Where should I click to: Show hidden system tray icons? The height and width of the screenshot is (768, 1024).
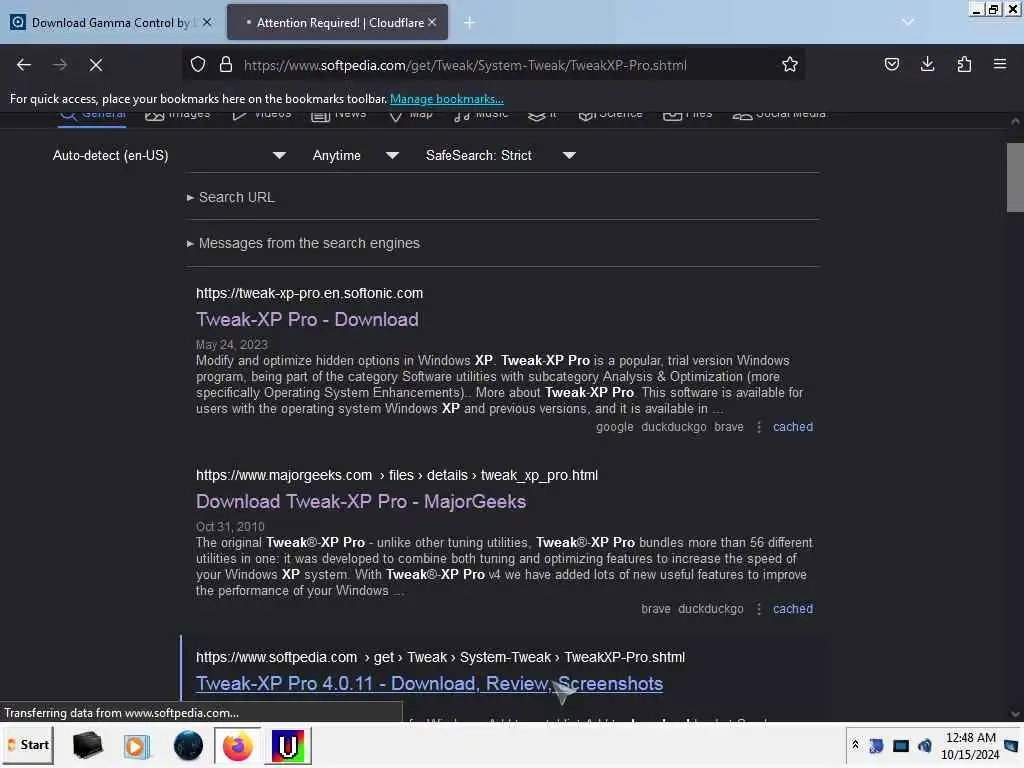pos(855,745)
